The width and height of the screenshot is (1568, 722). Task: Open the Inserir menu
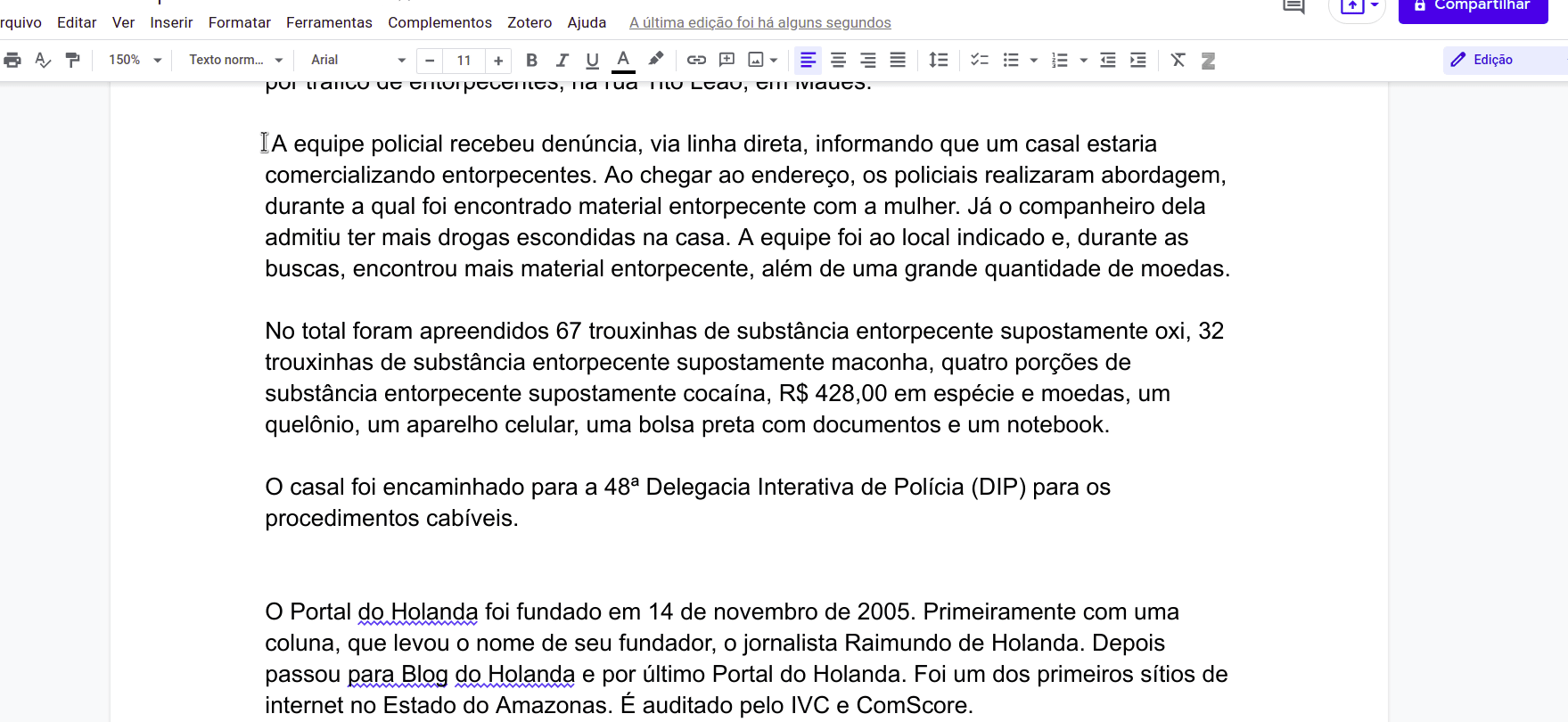[x=171, y=22]
